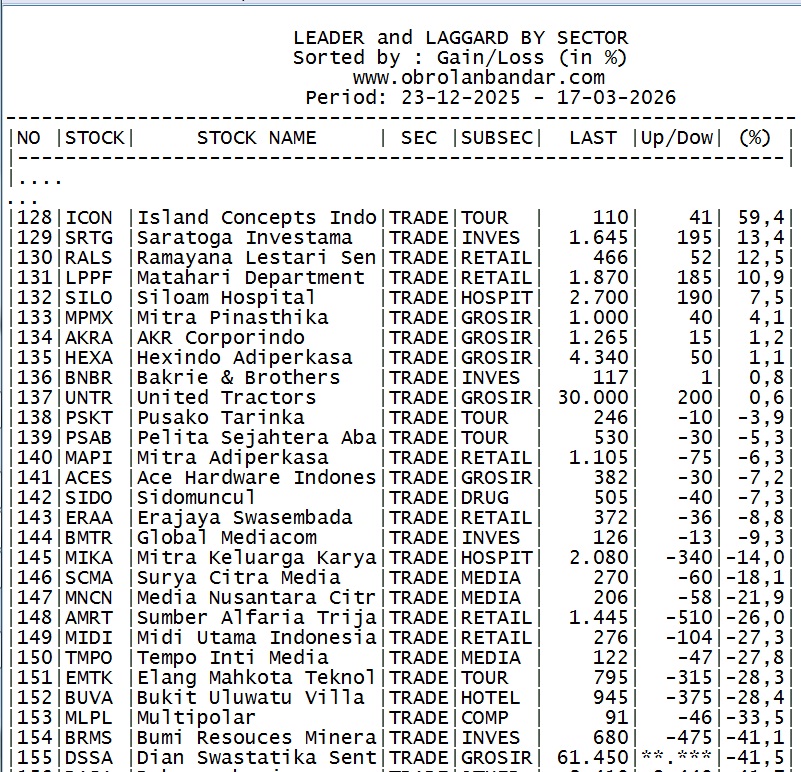Image resolution: width=801 pixels, height=772 pixels.
Task: Click 'Media Nusantara Citr' stock name
Action: [256, 597]
